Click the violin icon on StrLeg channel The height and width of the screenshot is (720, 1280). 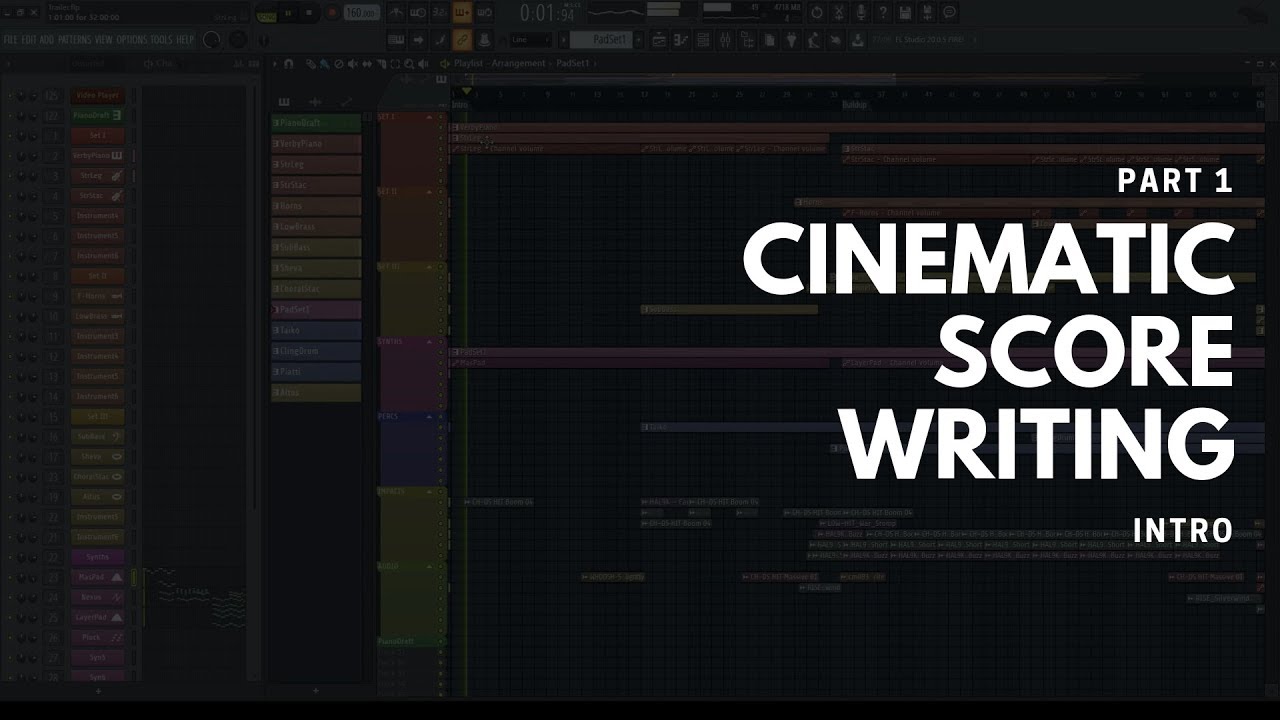click(x=117, y=176)
